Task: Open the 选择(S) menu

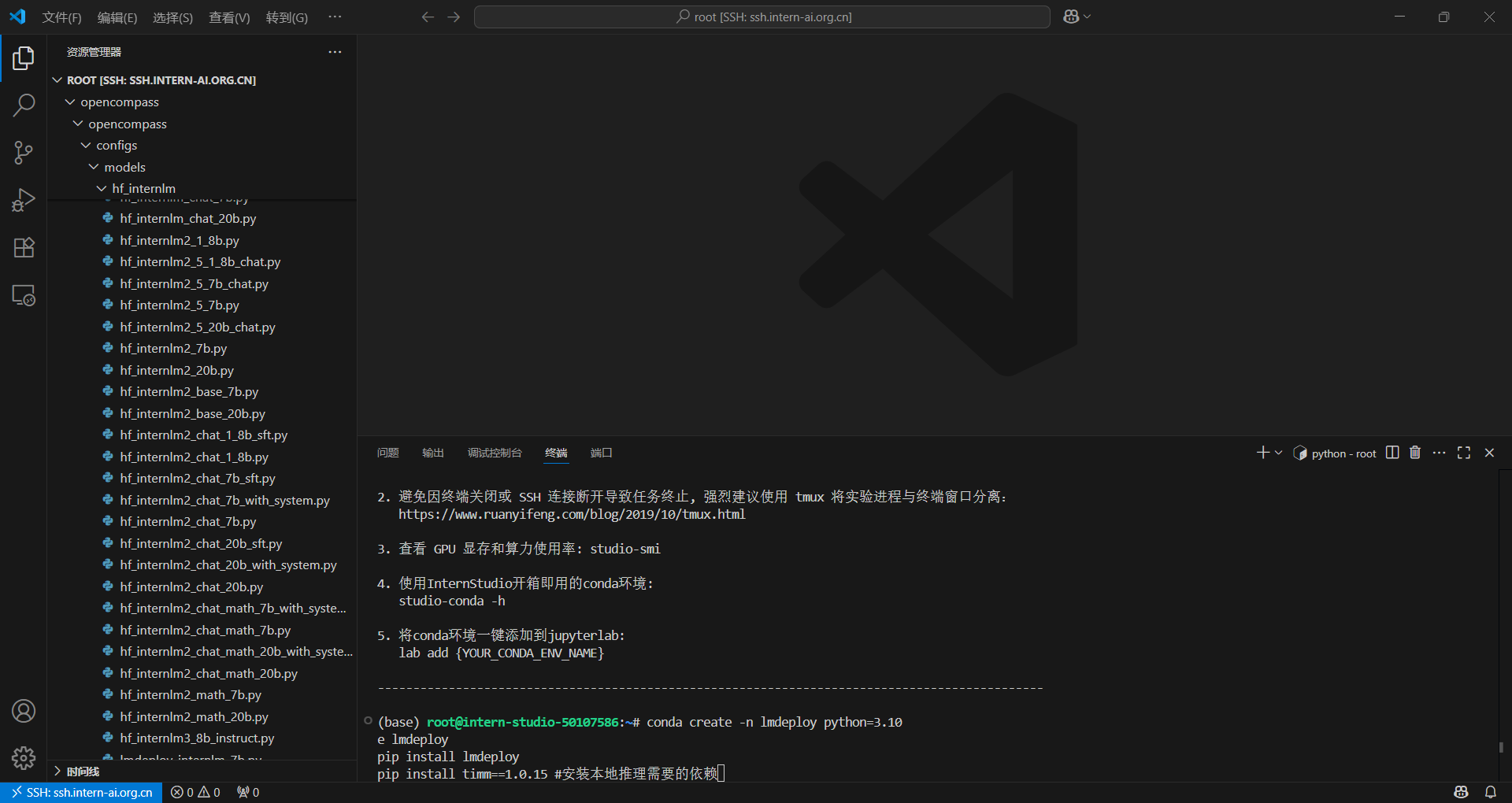Action: click(172, 17)
